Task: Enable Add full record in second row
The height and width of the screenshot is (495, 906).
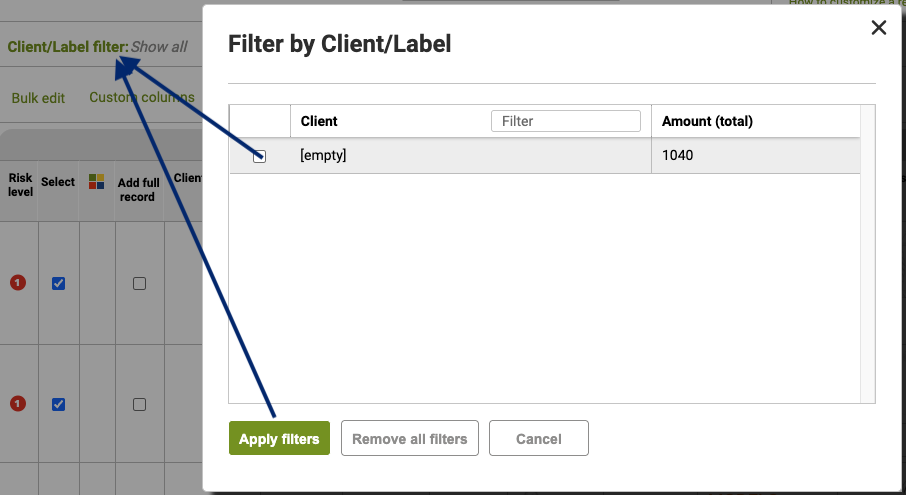Action: point(139,404)
